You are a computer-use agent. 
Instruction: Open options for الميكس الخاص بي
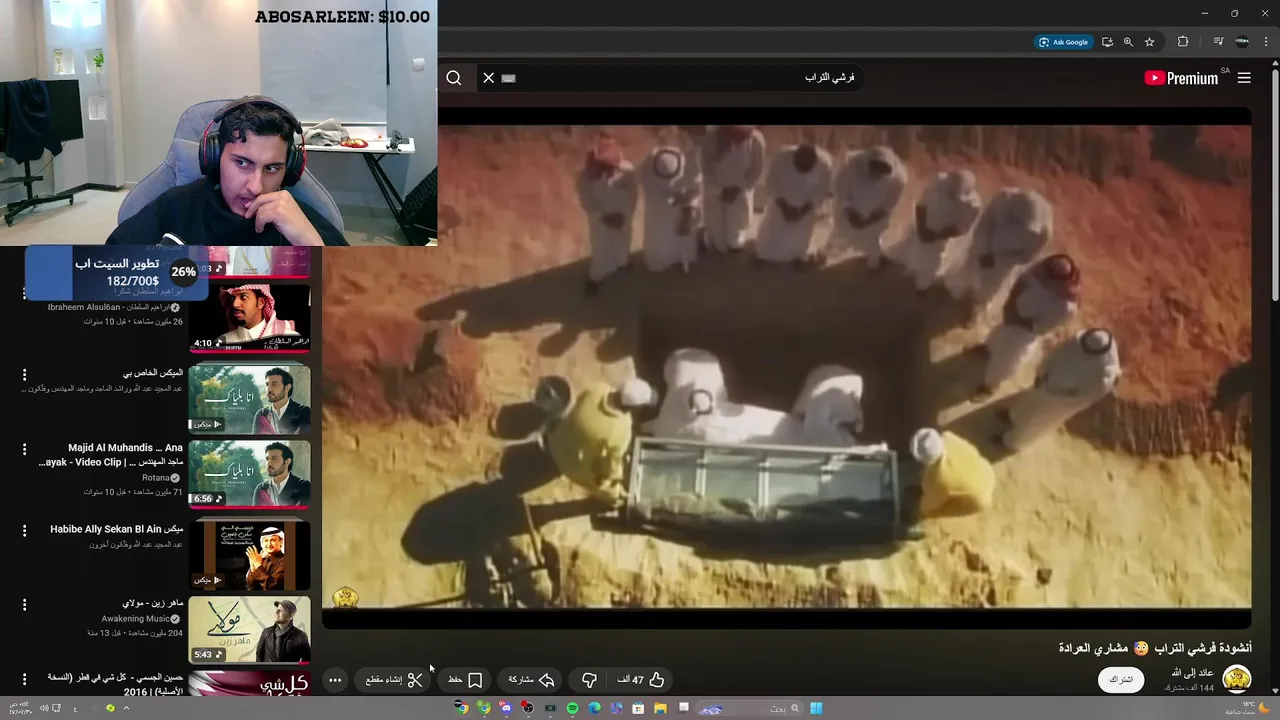click(x=25, y=375)
